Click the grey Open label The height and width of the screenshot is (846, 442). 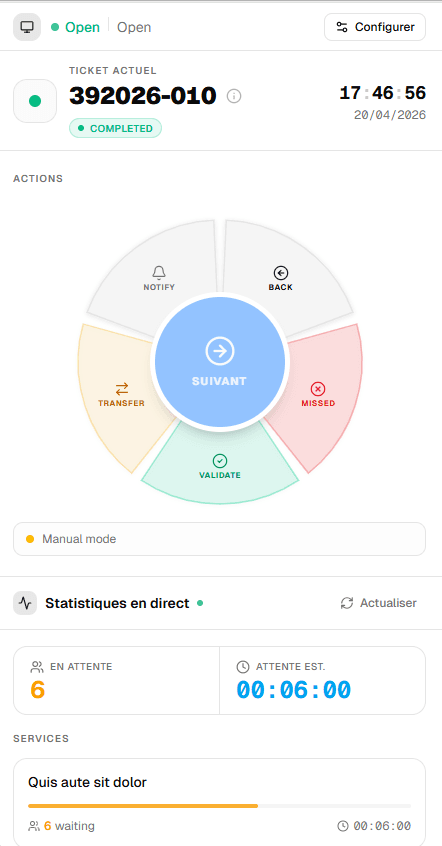click(134, 27)
